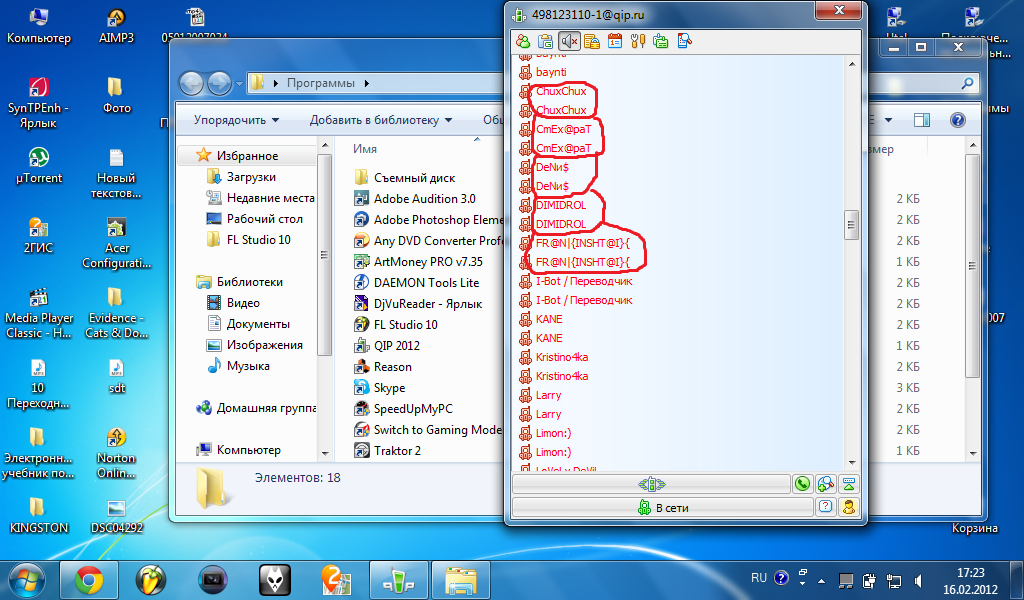Image resolution: width=1024 pixels, height=600 pixels.
Task: Select the contact 'baynti' in QIP list
Action: click(551, 72)
